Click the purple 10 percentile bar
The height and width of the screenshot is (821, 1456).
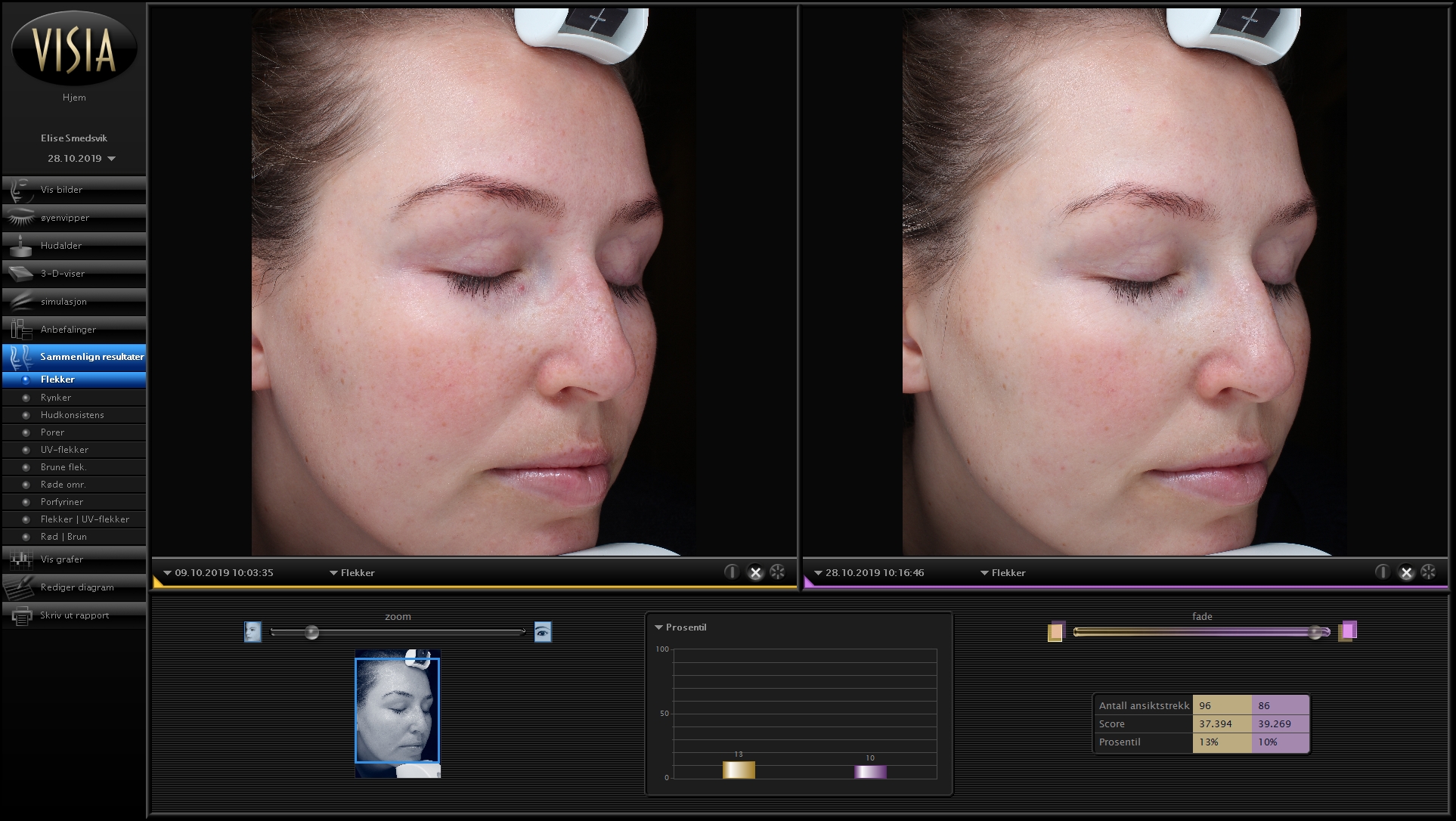(x=870, y=771)
